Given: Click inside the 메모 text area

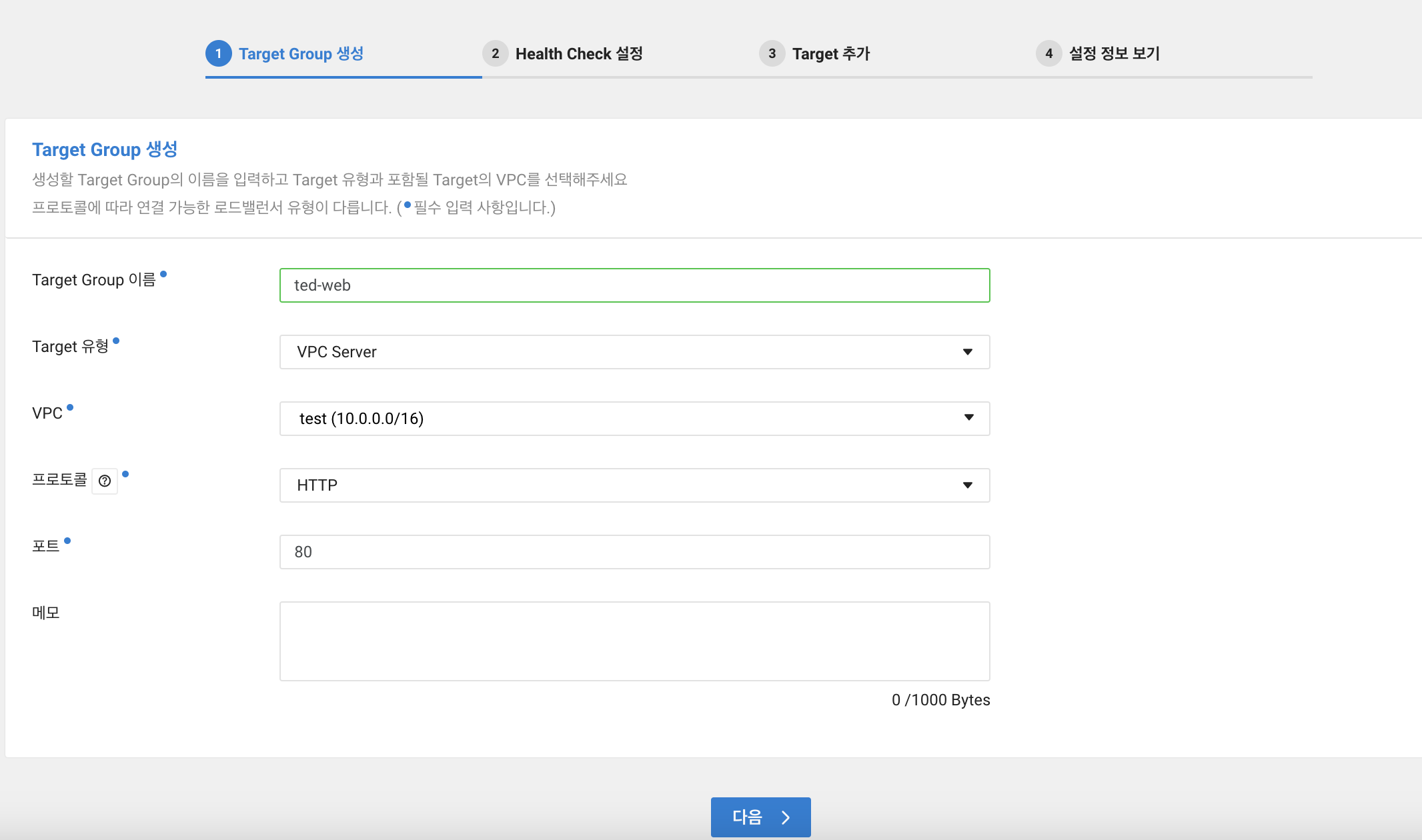Looking at the screenshot, I should coord(634,641).
